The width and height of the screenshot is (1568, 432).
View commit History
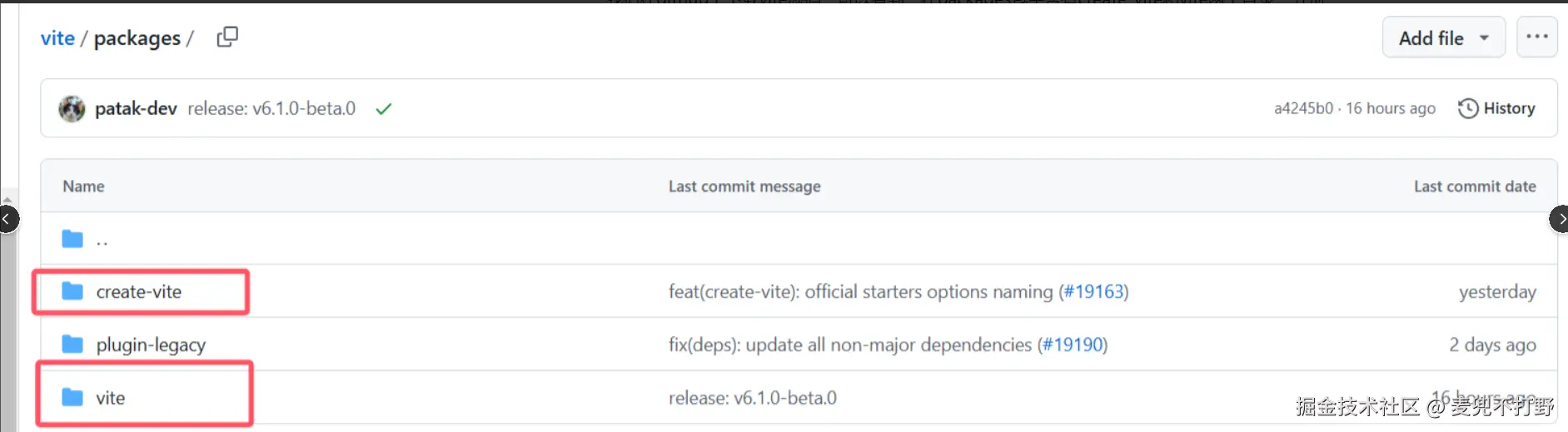1496,109
